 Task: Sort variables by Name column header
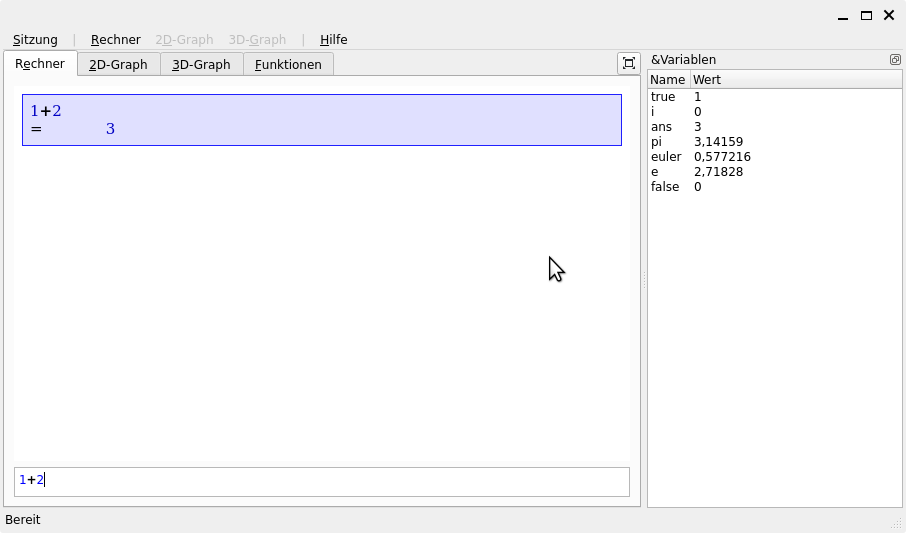point(667,80)
